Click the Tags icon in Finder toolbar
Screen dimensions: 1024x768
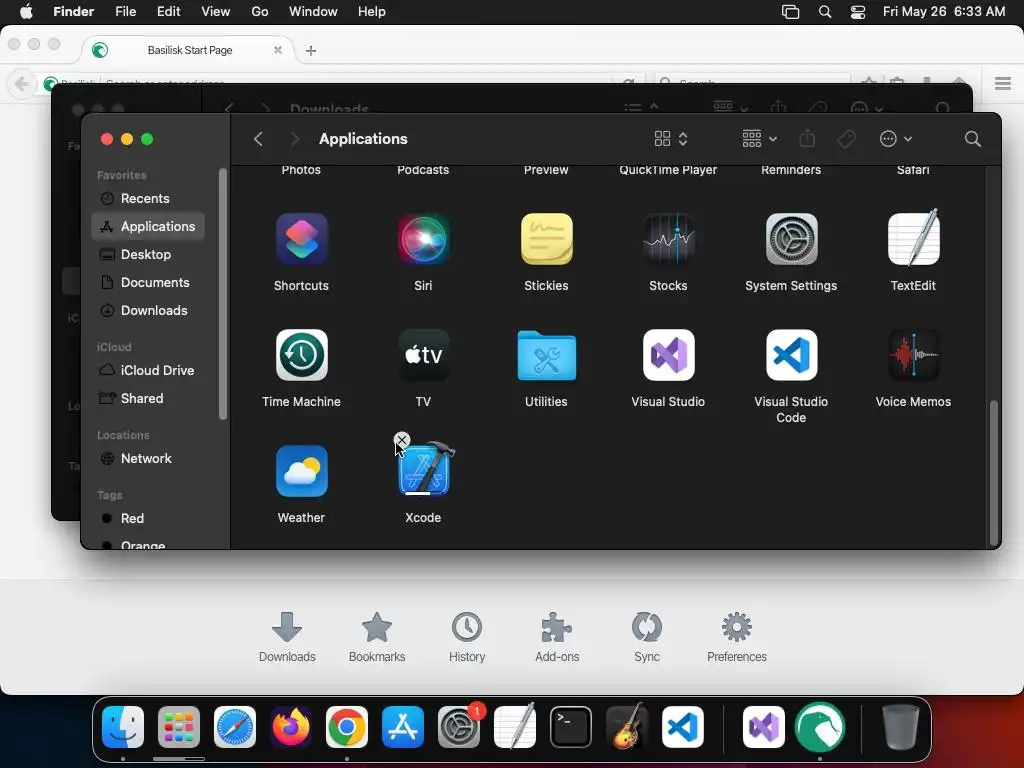click(x=846, y=138)
